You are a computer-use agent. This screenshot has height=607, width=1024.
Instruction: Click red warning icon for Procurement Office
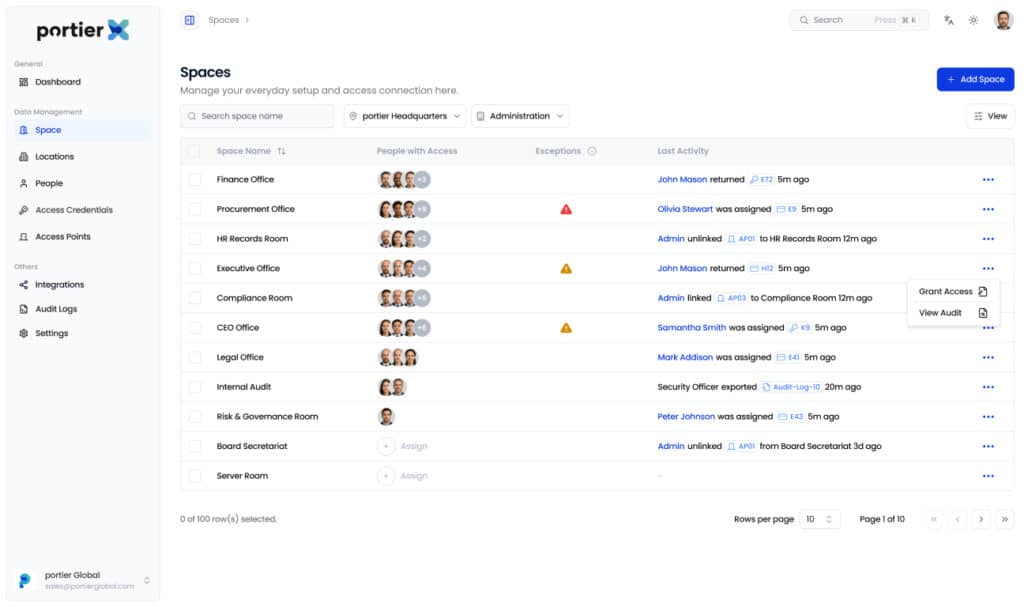click(x=566, y=209)
